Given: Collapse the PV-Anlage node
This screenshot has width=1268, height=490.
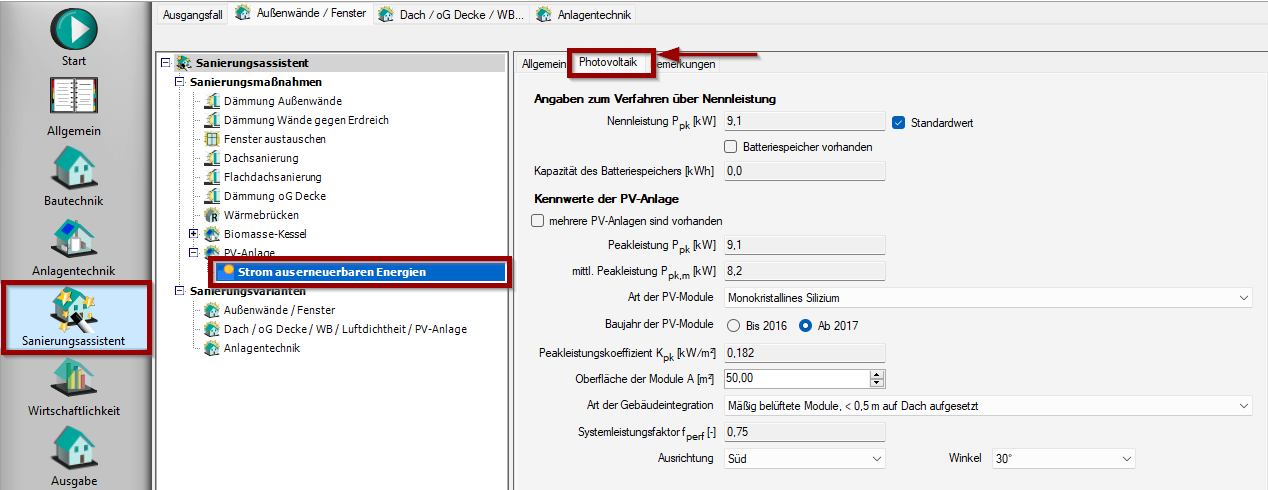Looking at the screenshot, I should point(194,253).
